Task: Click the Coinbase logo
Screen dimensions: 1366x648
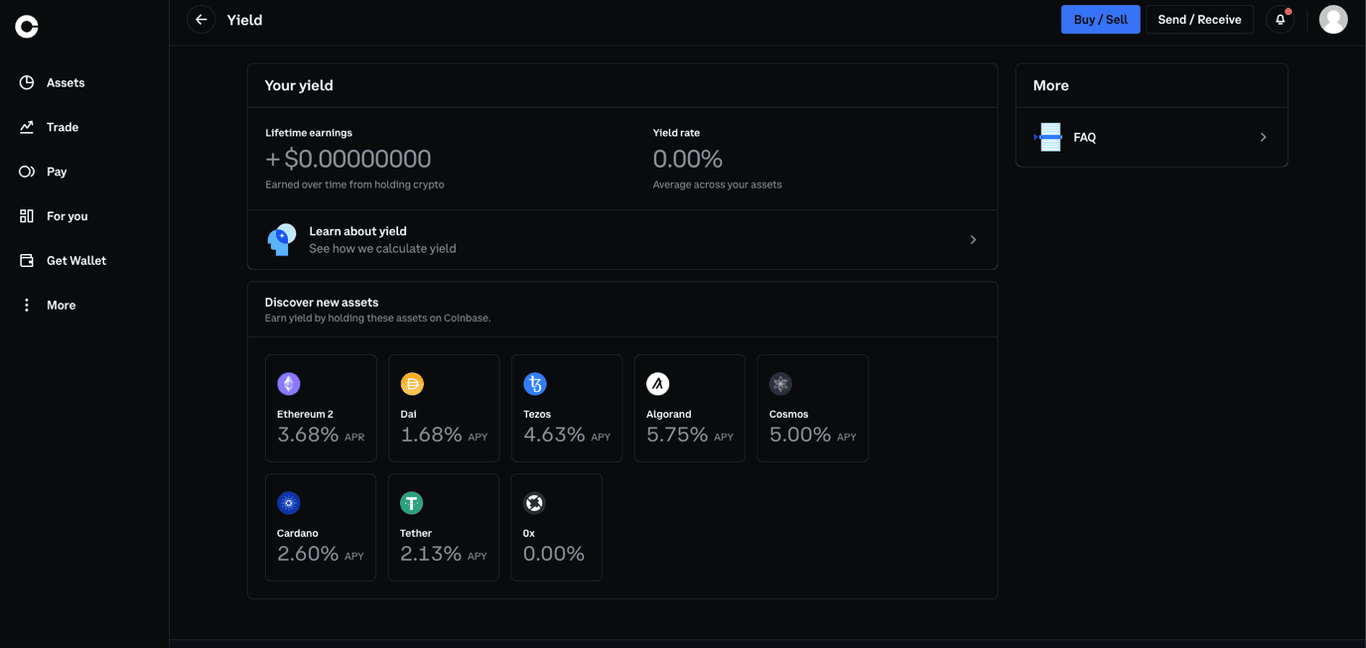Action: tap(25, 26)
